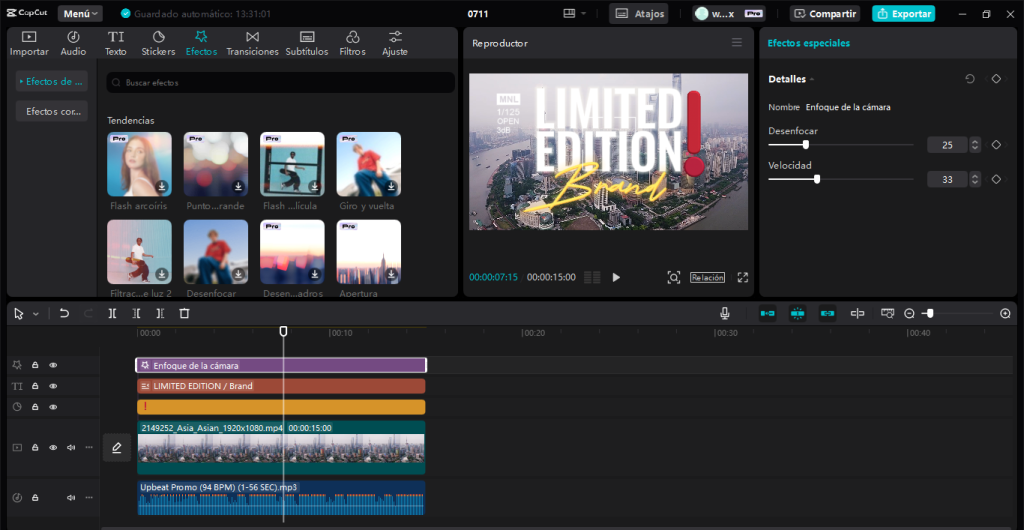Reset effect details with the reset icon
This screenshot has width=1024, height=530.
[x=970, y=79]
